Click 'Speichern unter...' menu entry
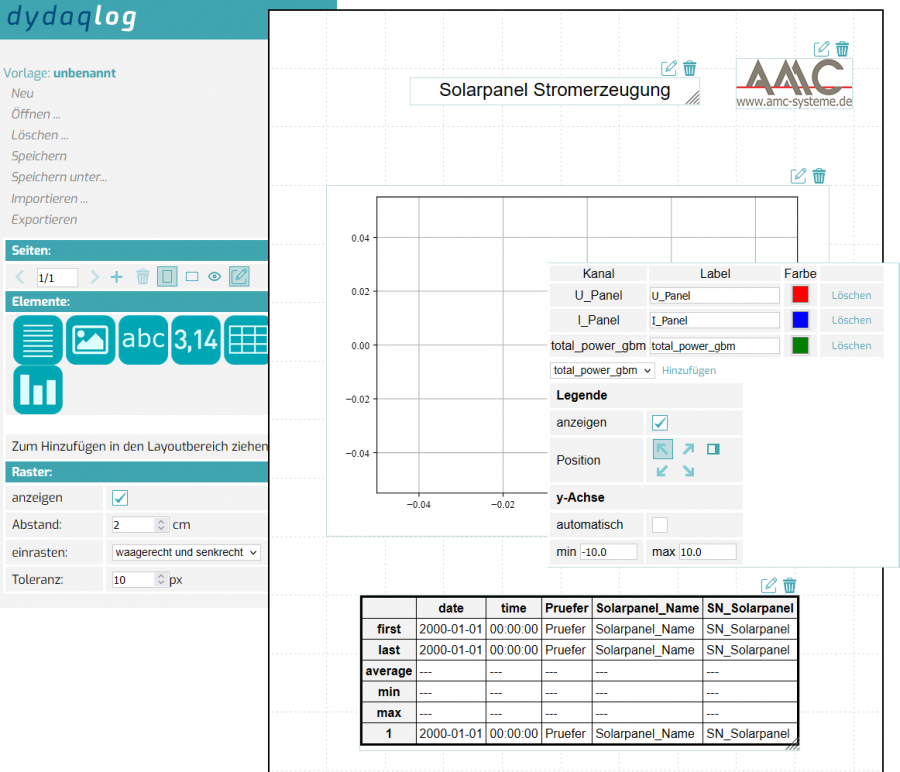Image resolution: width=900 pixels, height=772 pixels. tap(59, 177)
